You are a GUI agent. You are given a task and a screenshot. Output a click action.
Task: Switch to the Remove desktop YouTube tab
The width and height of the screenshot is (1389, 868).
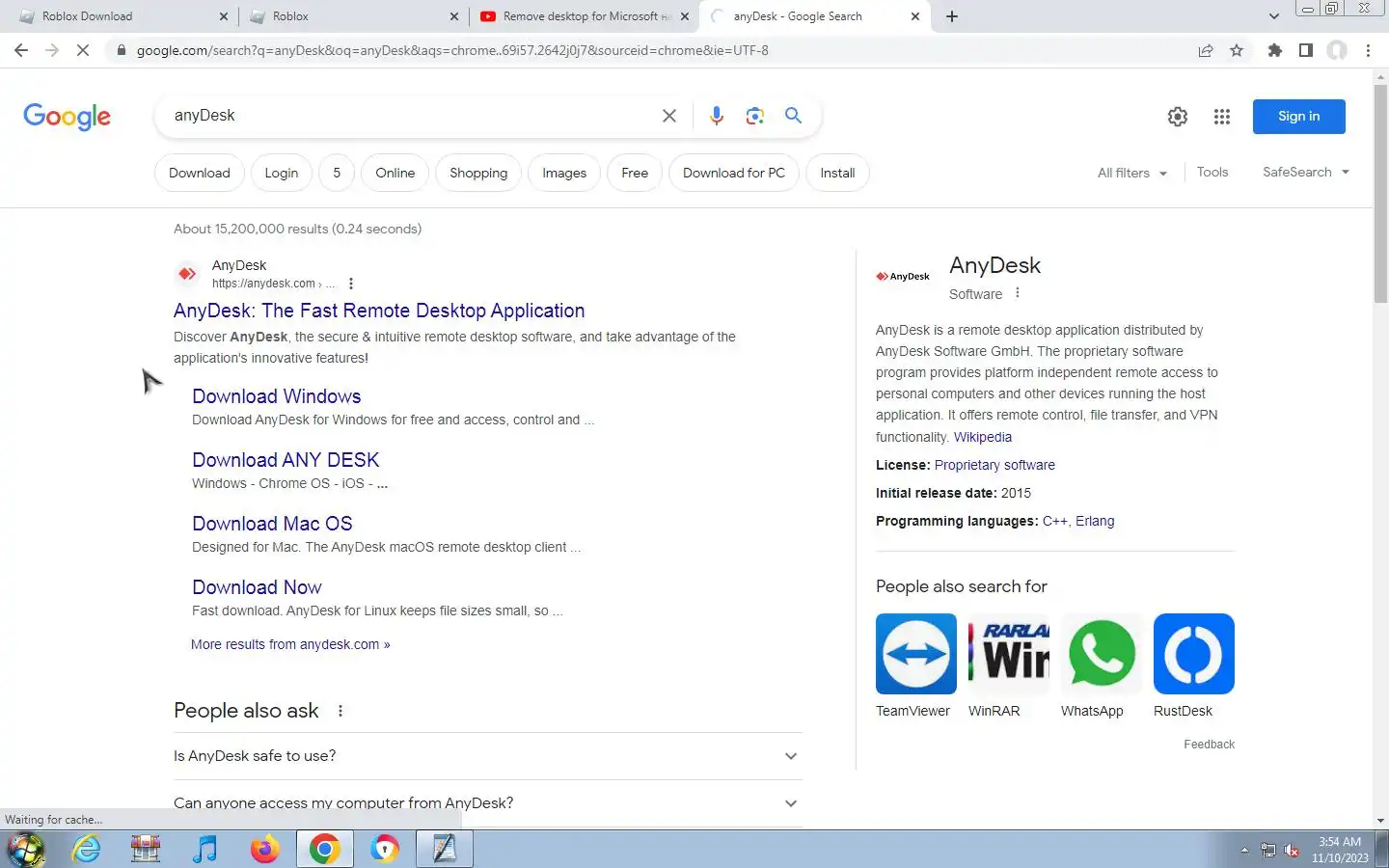click(x=584, y=16)
